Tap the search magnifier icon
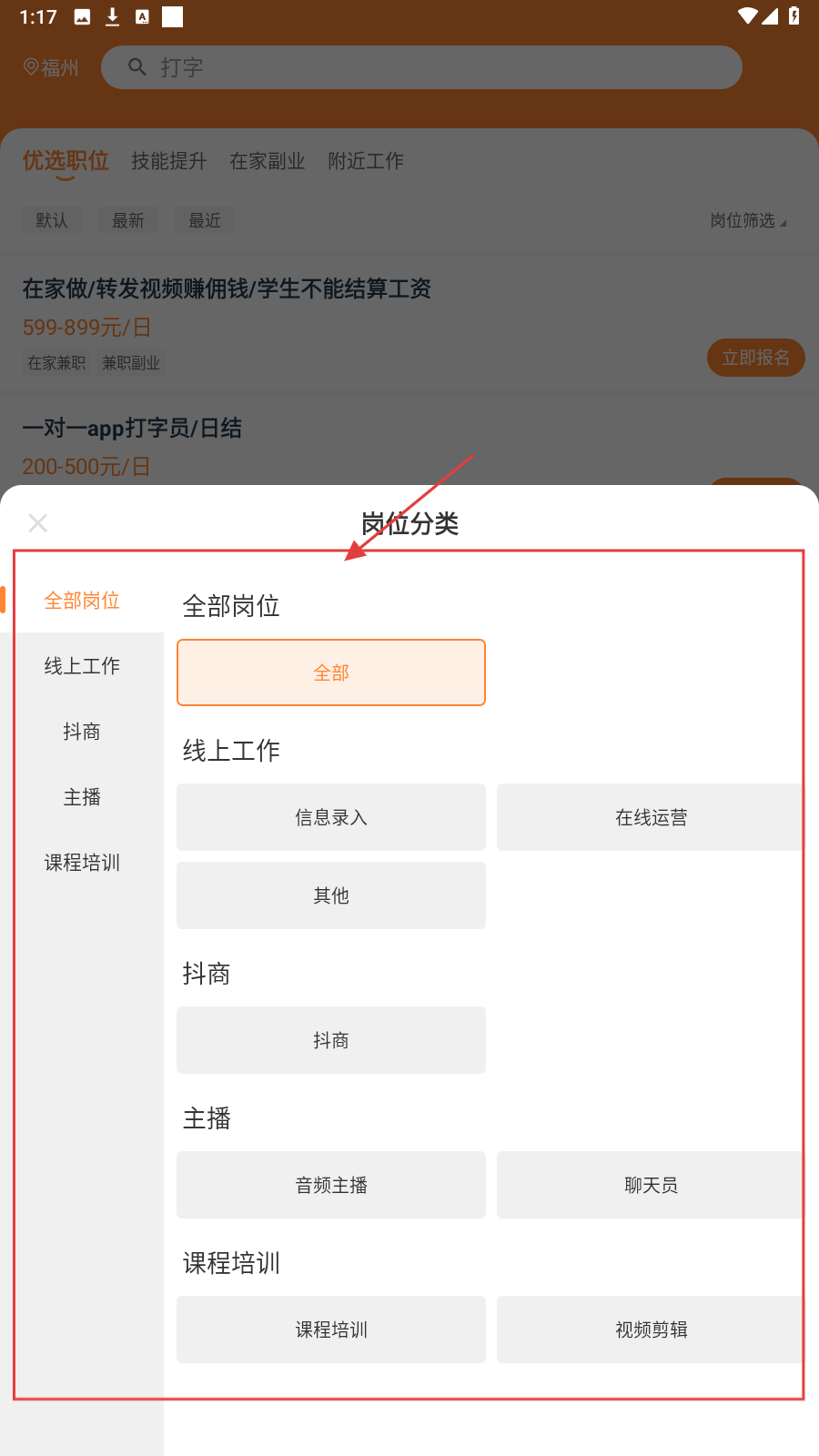 click(137, 67)
